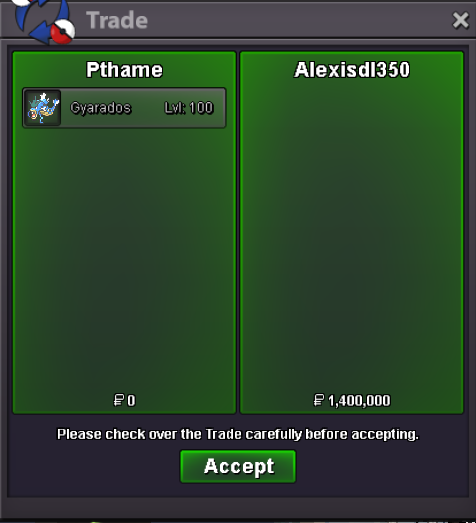
Task: Click the Accept button
Action: (x=238, y=466)
